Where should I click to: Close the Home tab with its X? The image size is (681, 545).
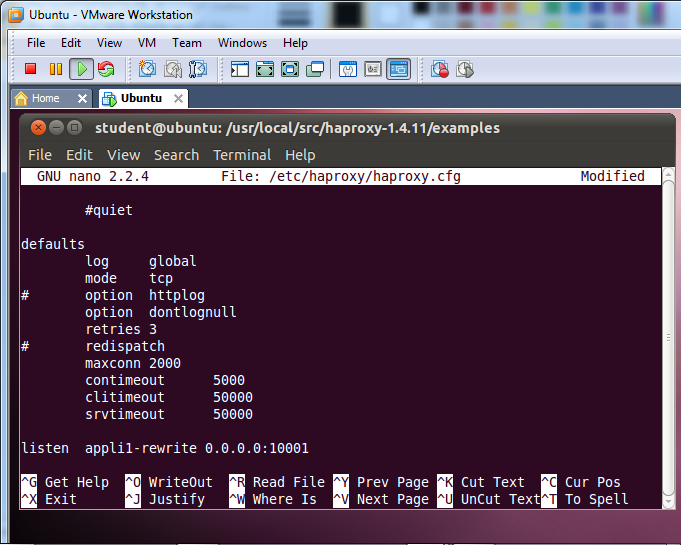click(x=82, y=99)
